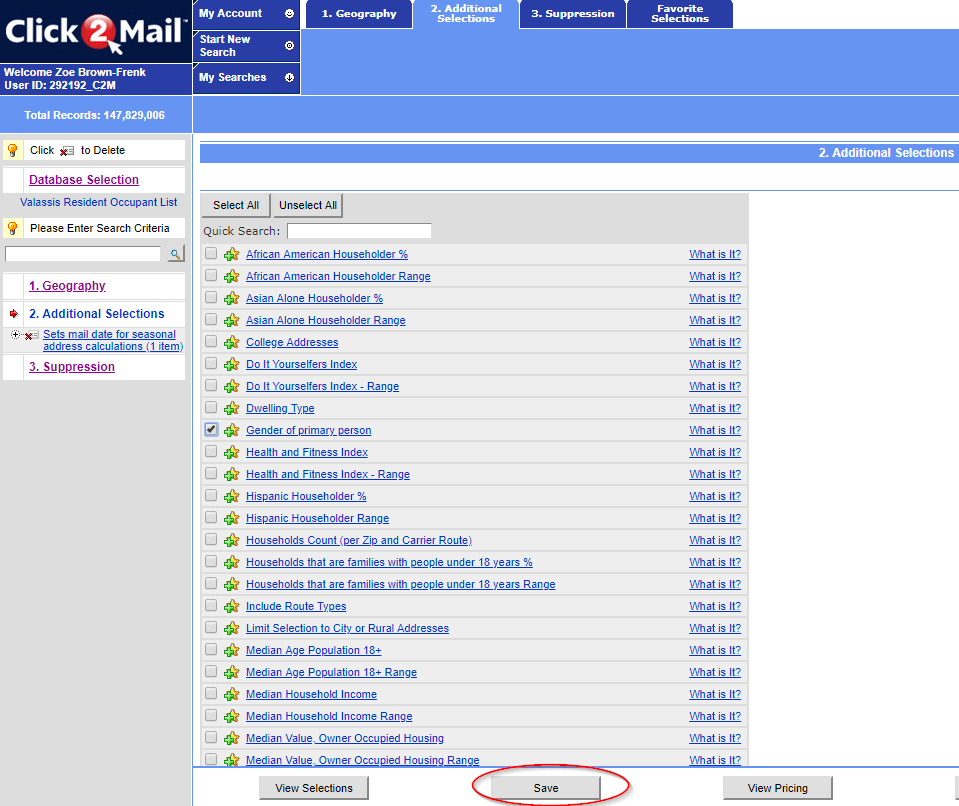Open the Gender of primary person link
The height and width of the screenshot is (806, 959).
(308, 431)
